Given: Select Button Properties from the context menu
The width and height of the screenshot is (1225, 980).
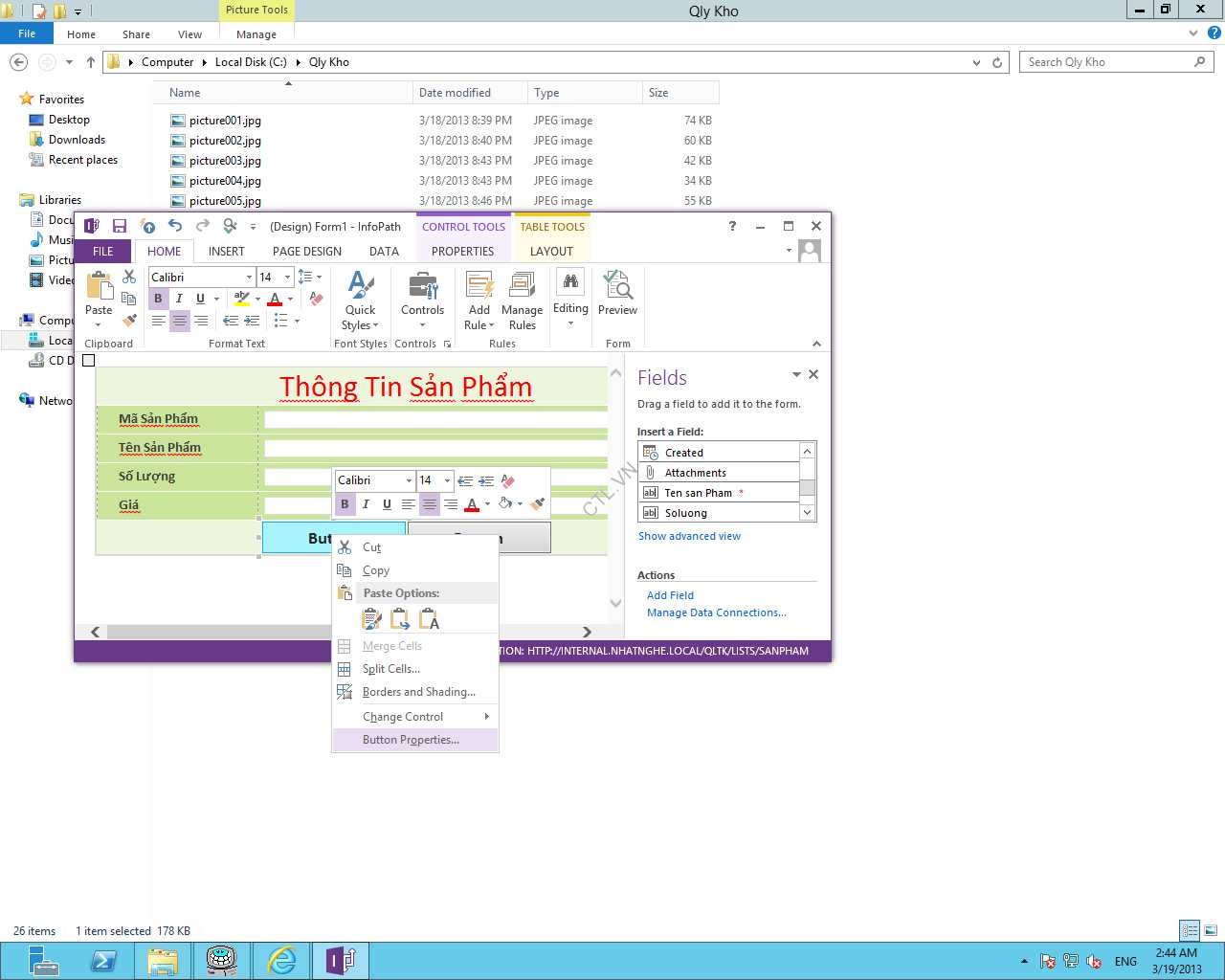Looking at the screenshot, I should pos(411,740).
